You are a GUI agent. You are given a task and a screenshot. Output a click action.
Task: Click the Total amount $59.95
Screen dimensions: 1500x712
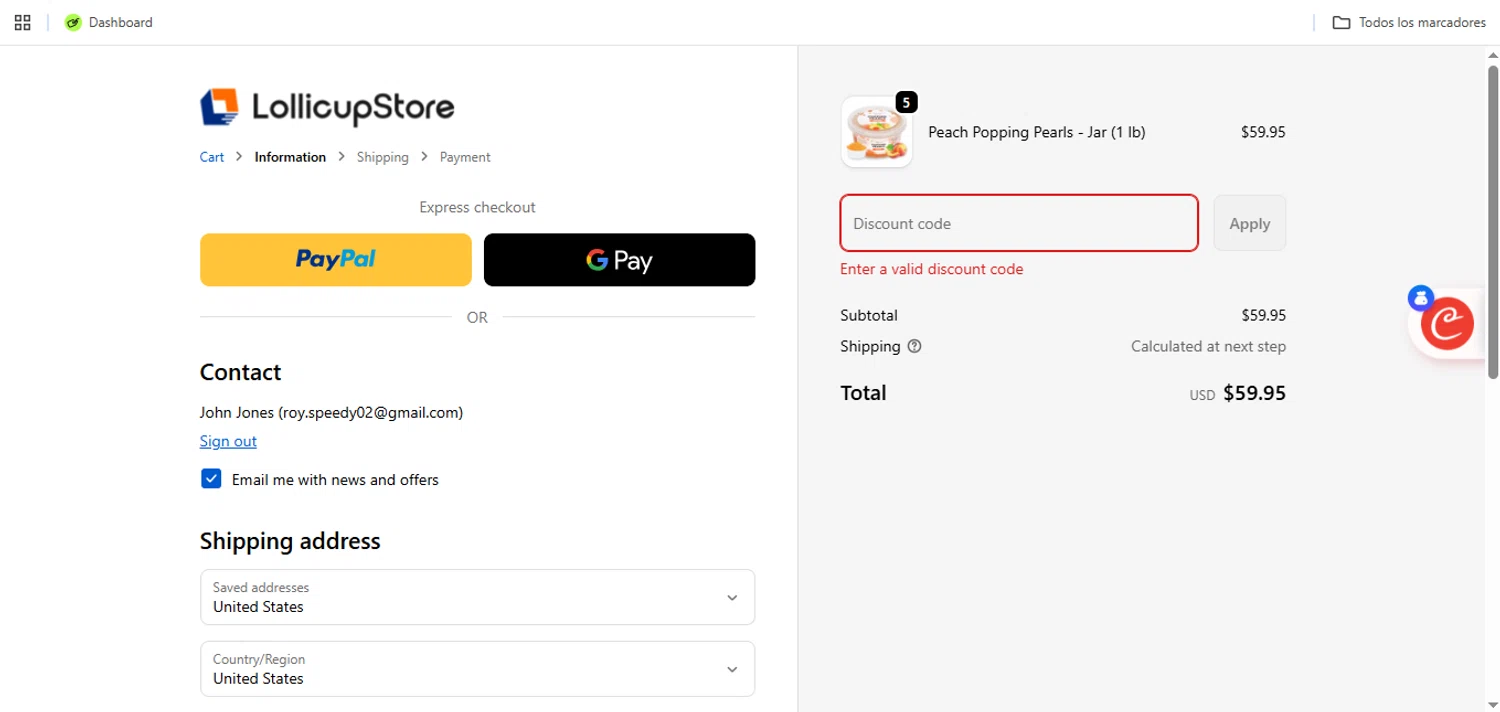(1254, 393)
